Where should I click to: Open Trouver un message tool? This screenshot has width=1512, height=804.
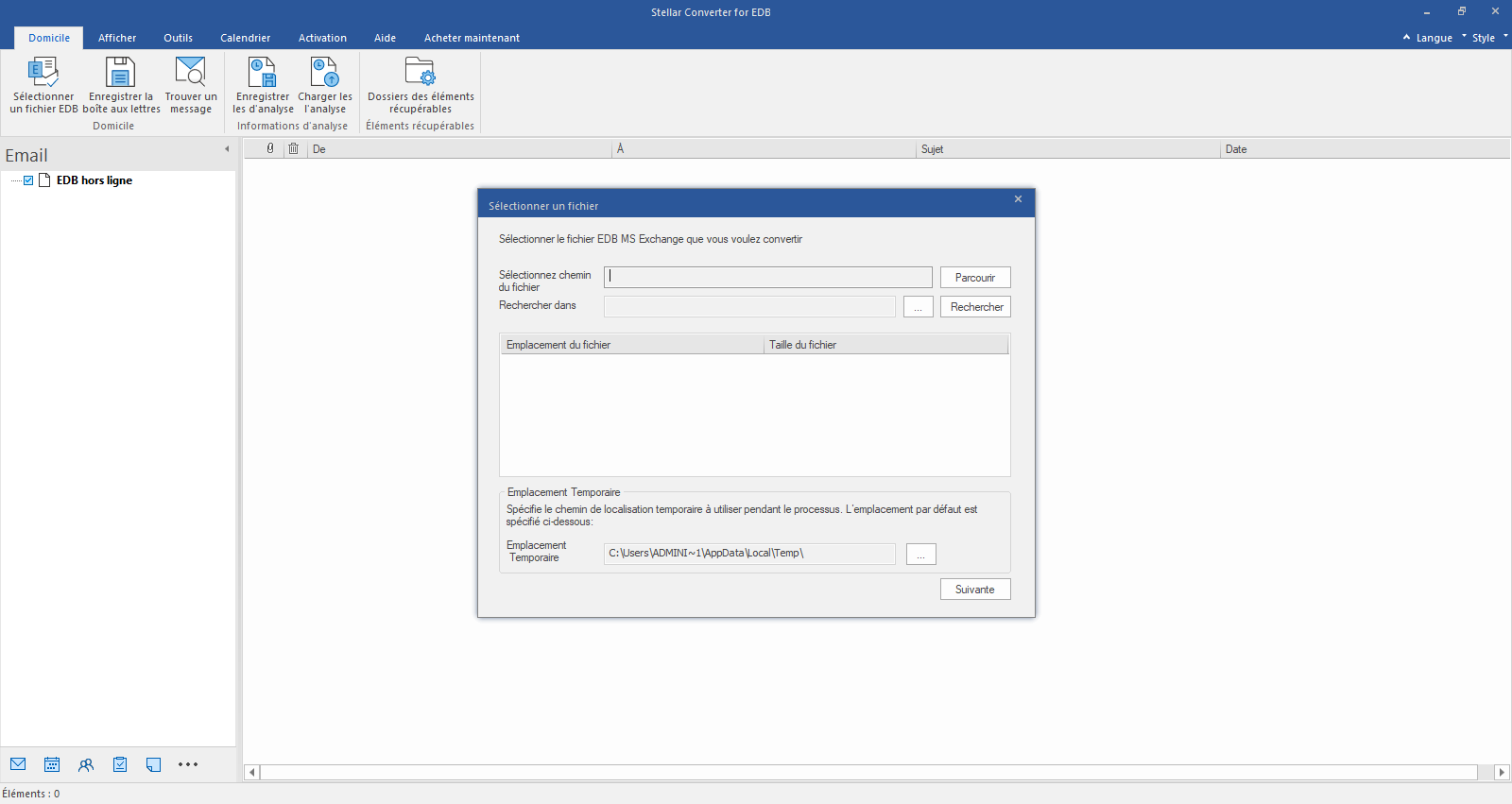click(191, 85)
